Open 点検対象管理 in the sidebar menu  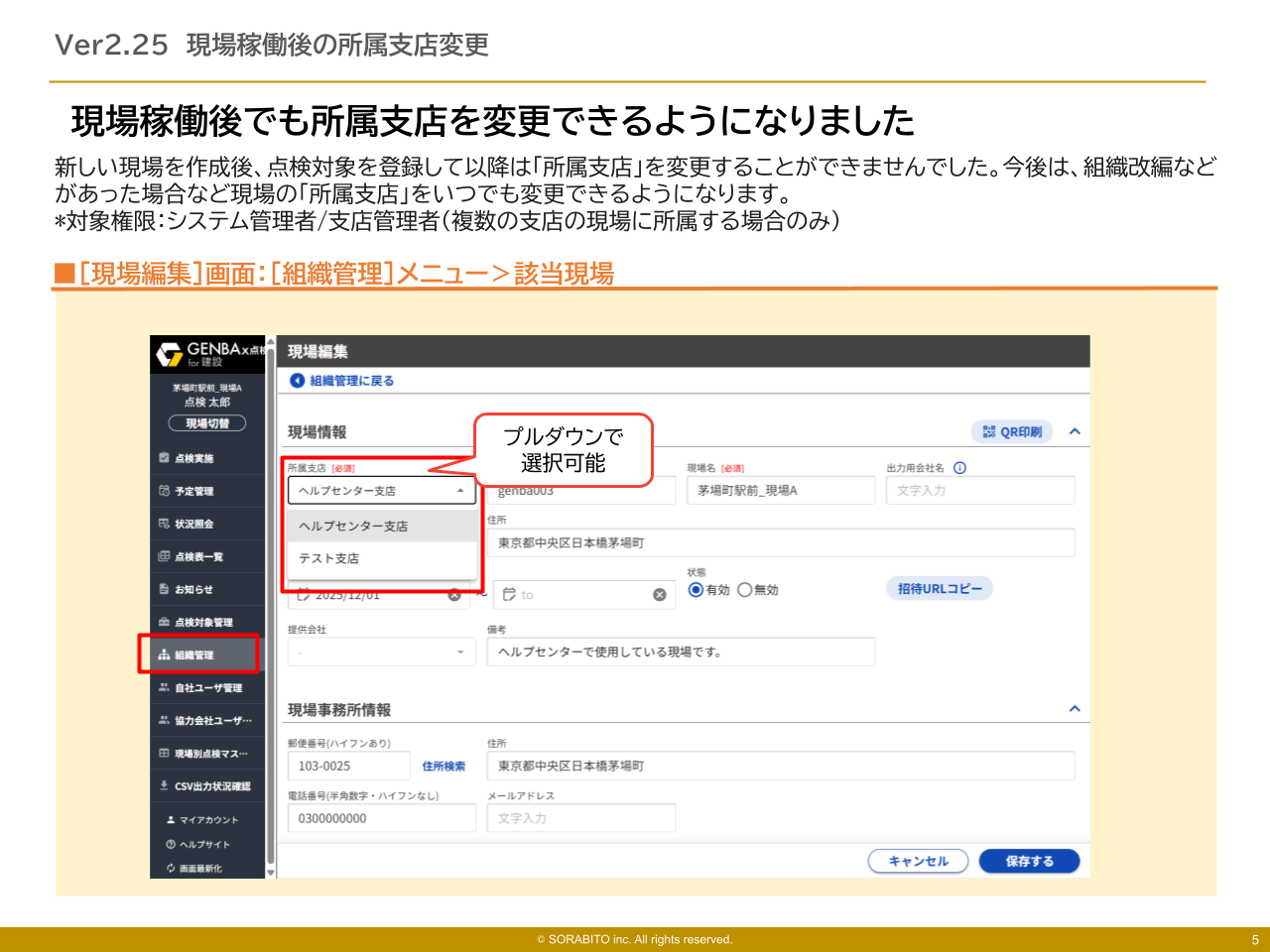point(203,623)
